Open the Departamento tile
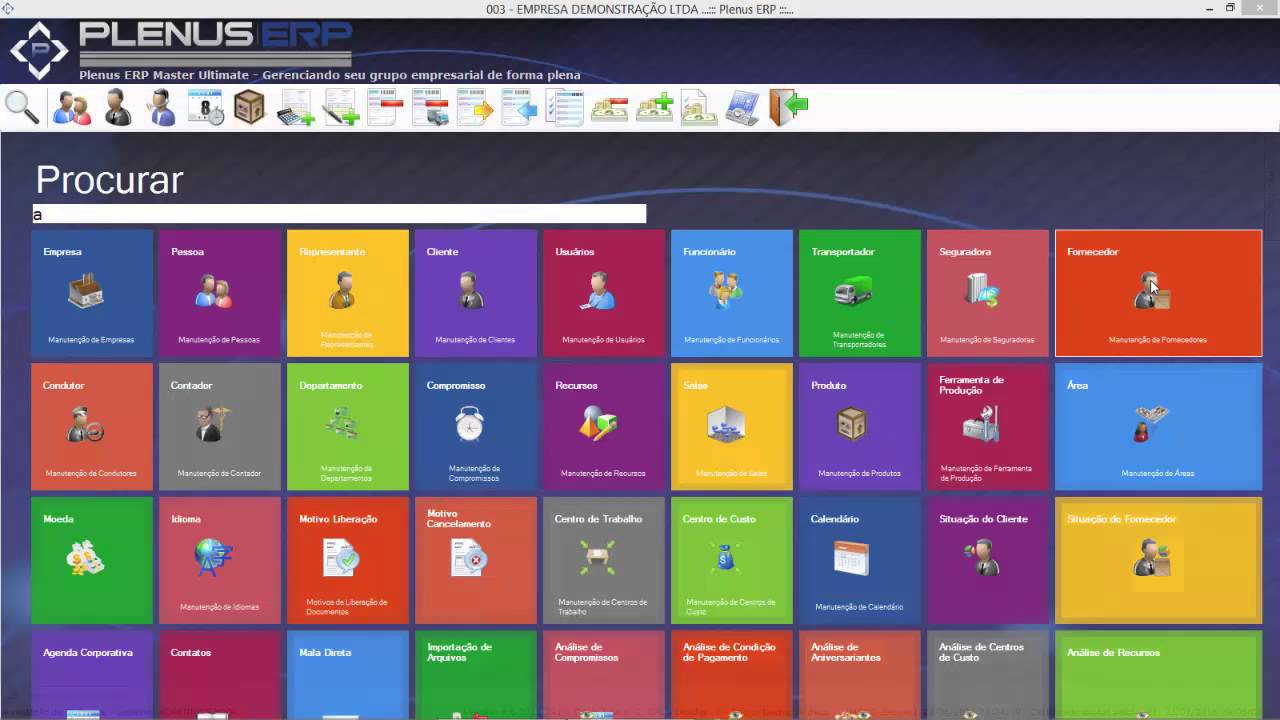The height and width of the screenshot is (720, 1280). [x=348, y=427]
